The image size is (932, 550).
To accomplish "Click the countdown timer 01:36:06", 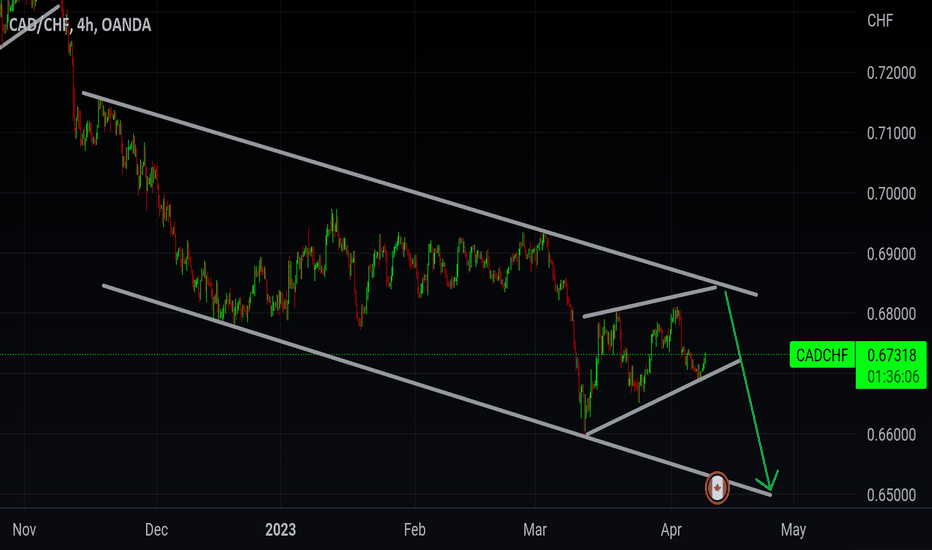I will coord(893,376).
